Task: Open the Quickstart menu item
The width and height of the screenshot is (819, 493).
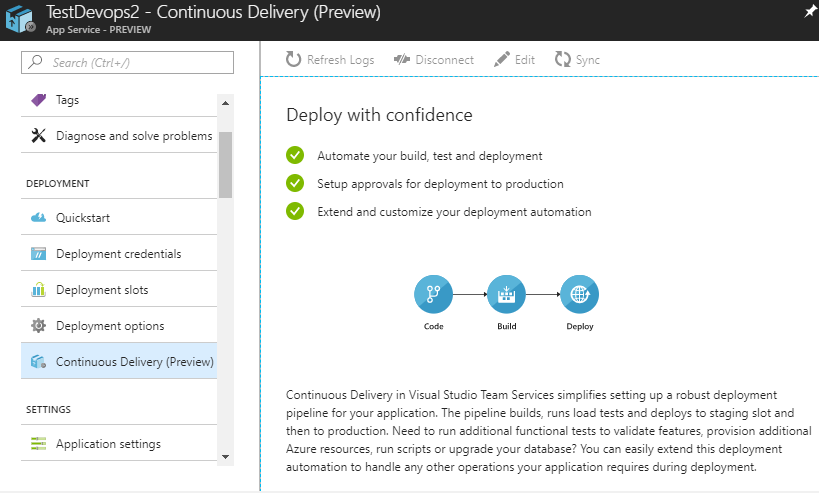Action: pyautogui.click(x=119, y=218)
